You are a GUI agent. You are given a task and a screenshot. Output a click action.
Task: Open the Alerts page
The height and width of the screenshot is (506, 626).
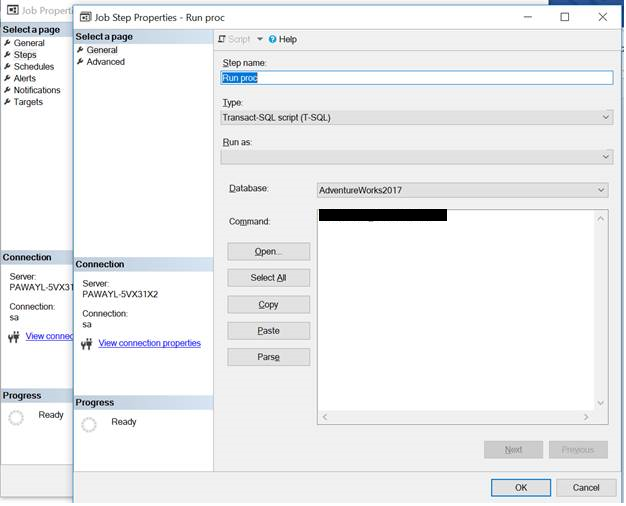(x=24, y=78)
